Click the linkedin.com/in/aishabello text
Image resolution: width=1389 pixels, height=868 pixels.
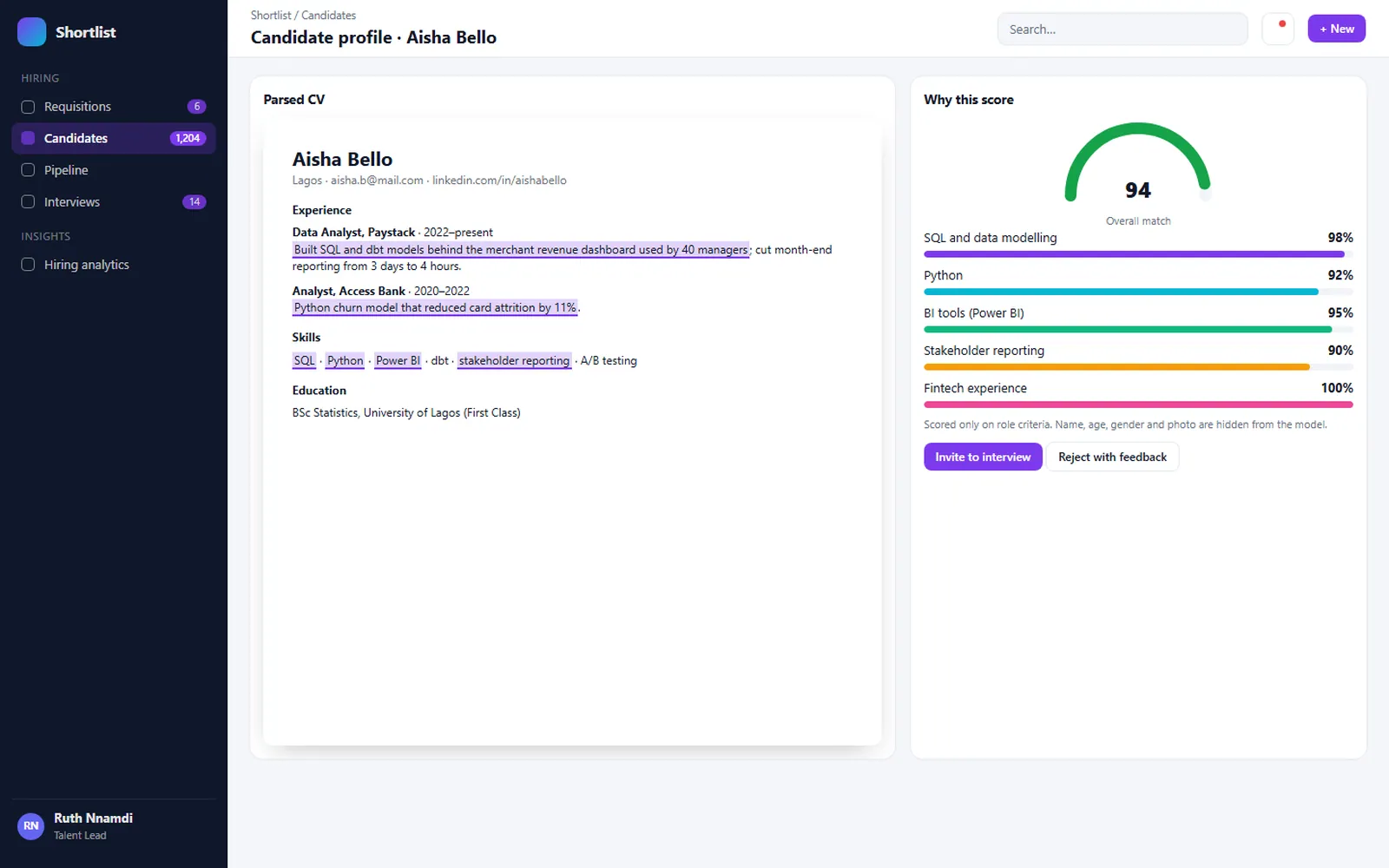pos(499,181)
